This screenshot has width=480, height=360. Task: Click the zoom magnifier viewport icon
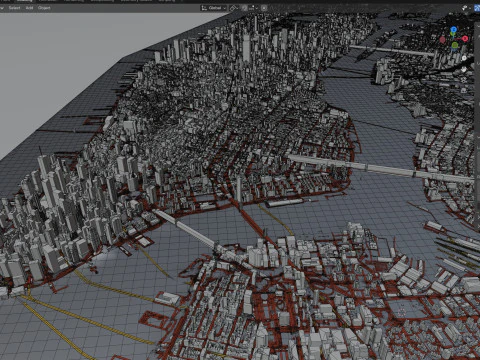(x=464, y=58)
